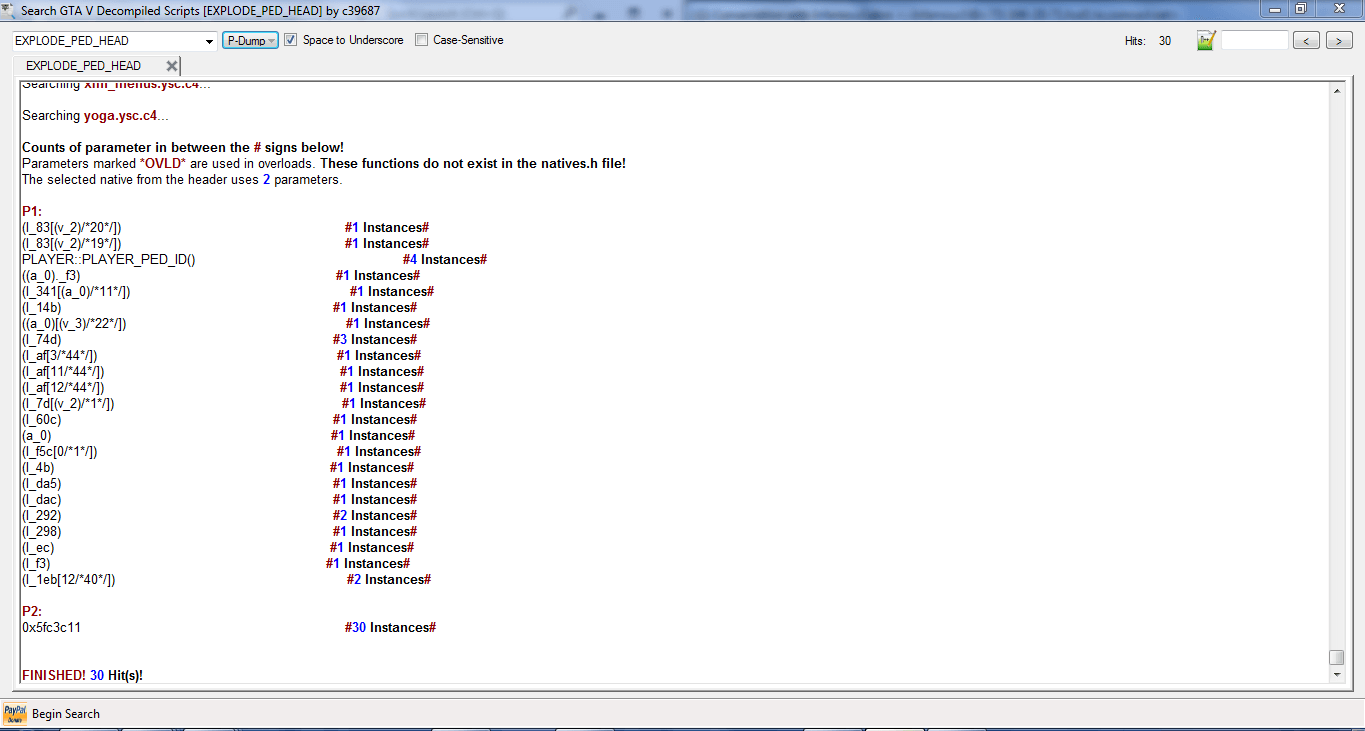Click the application icon in the title bar
This screenshot has height=731, width=1365.
[x=10, y=9]
